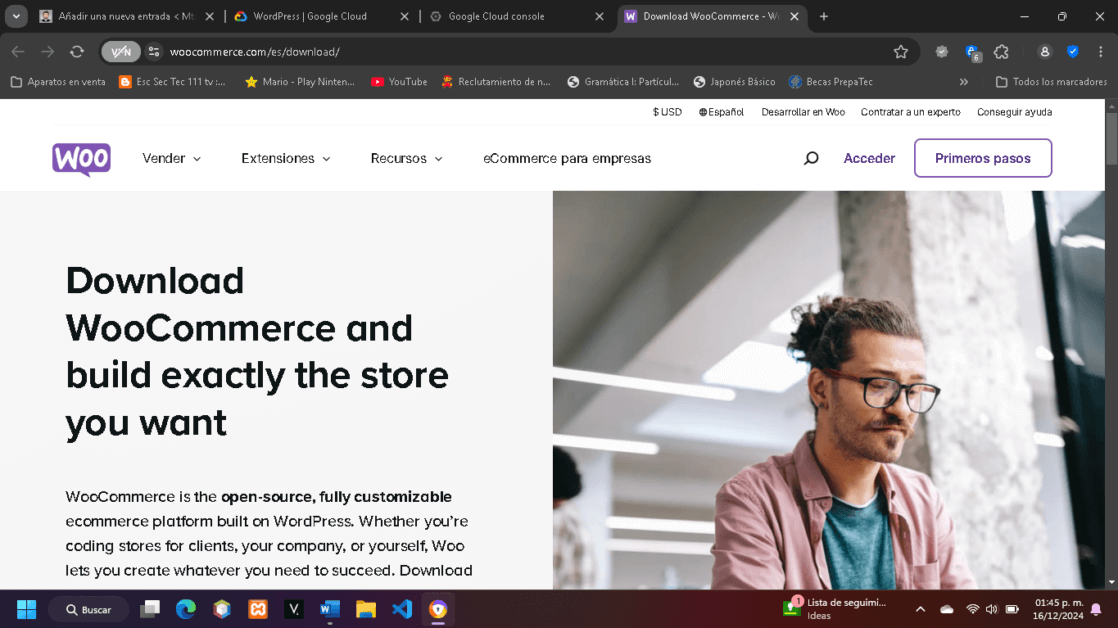Click the Woo logo in the header
This screenshot has width=1118, height=628.
81,159
